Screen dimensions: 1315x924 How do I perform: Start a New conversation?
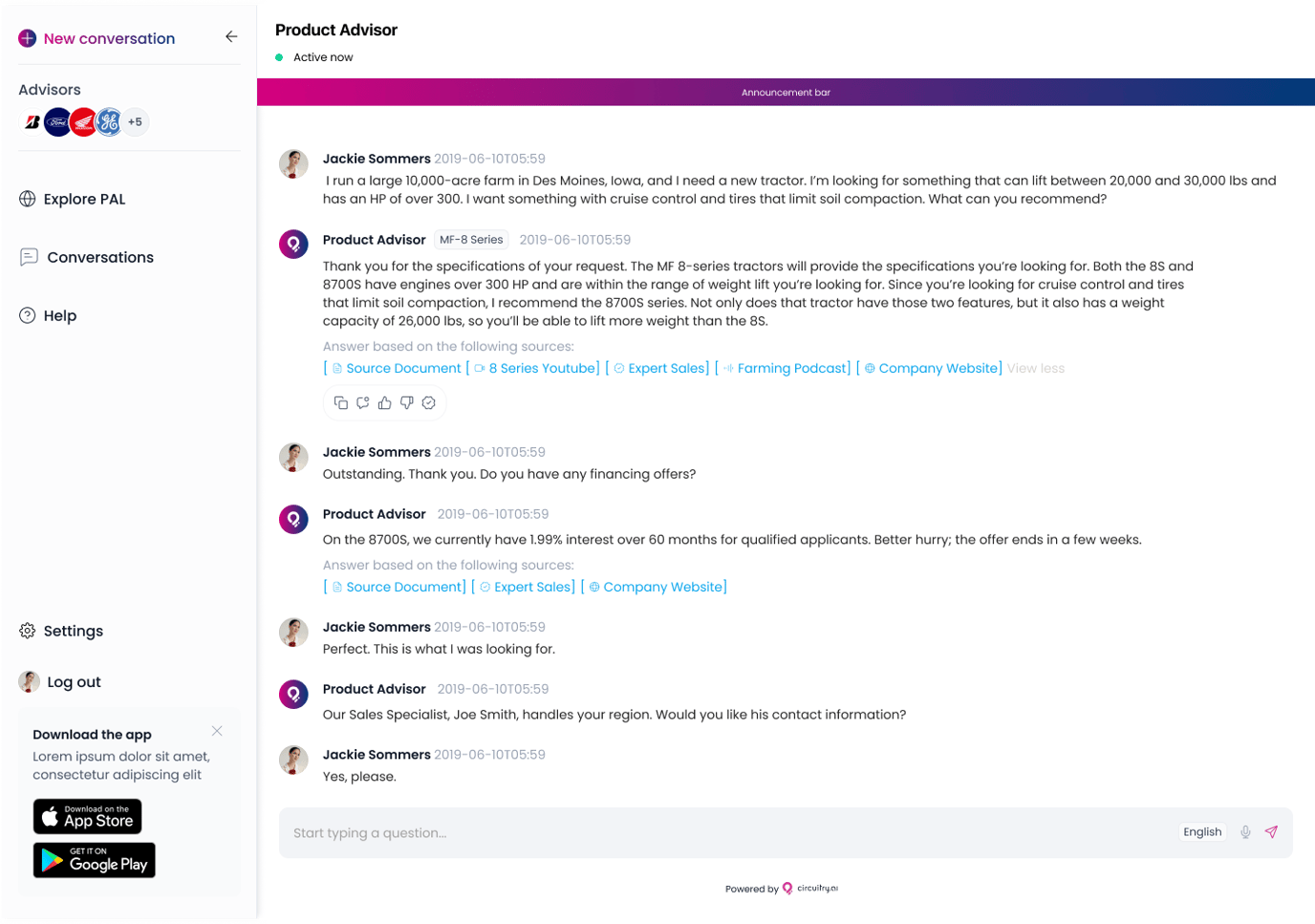pyautogui.click(x=108, y=39)
